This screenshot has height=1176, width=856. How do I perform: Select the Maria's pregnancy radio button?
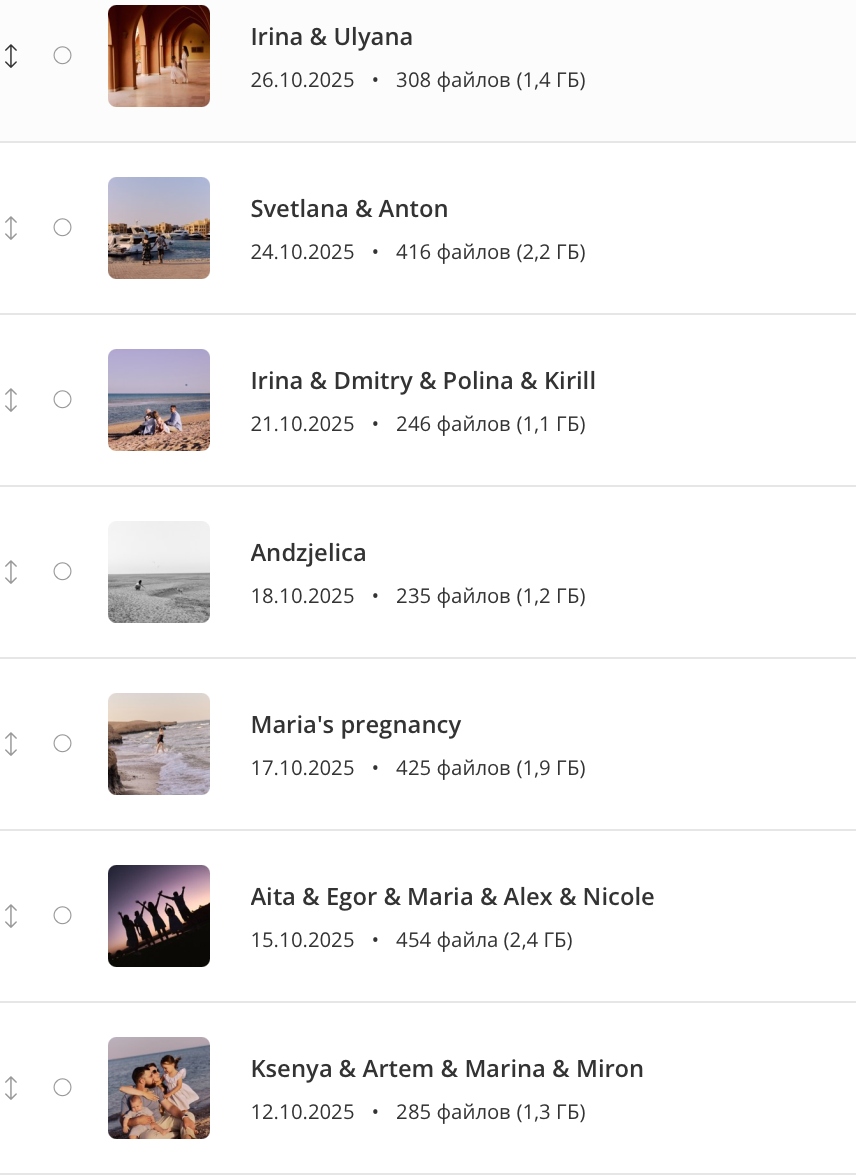point(62,744)
